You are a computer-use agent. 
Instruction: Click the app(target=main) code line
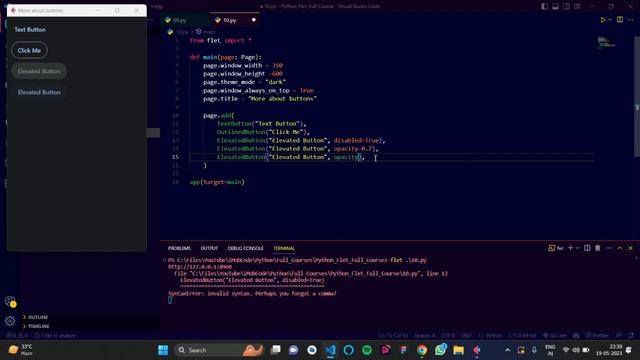pyautogui.click(x=217, y=182)
